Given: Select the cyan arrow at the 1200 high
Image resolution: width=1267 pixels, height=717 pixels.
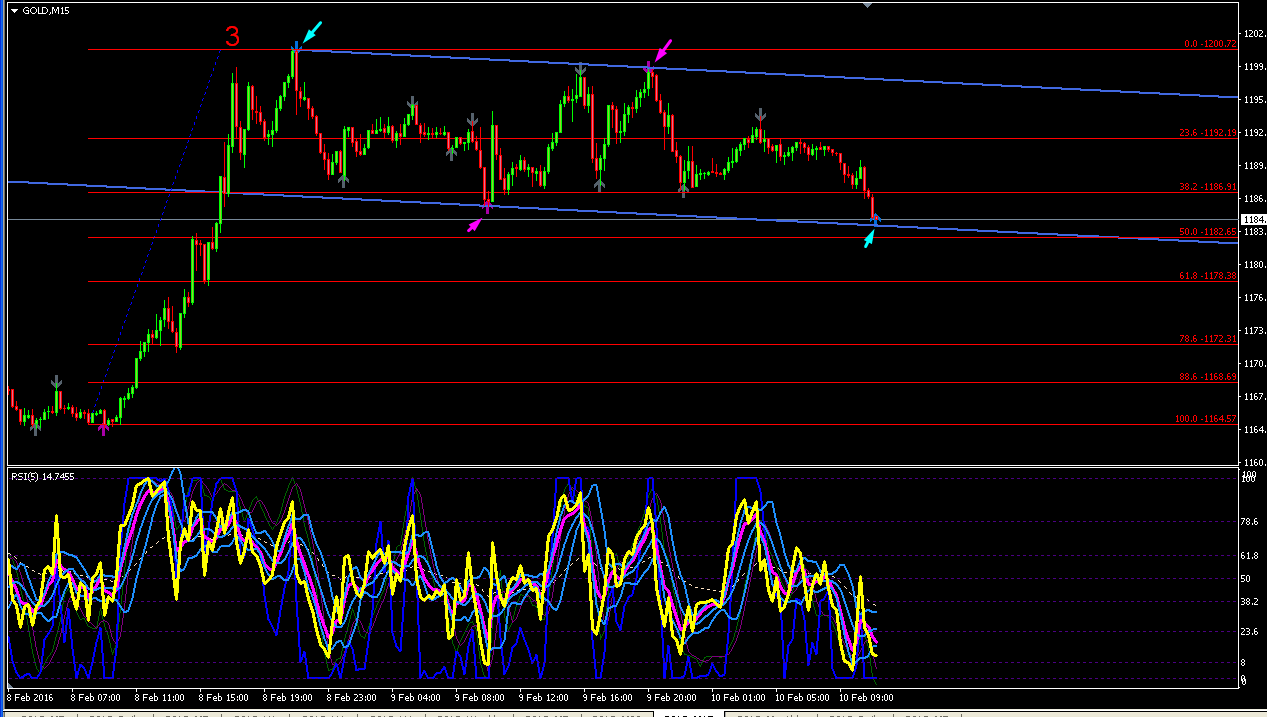Looking at the screenshot, I should (313, 30).
